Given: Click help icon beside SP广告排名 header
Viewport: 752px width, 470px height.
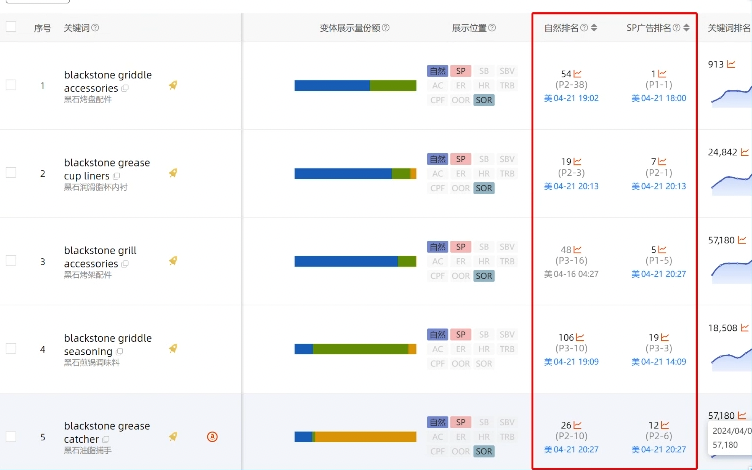Looking at the screenshot, I should point(677,28).
